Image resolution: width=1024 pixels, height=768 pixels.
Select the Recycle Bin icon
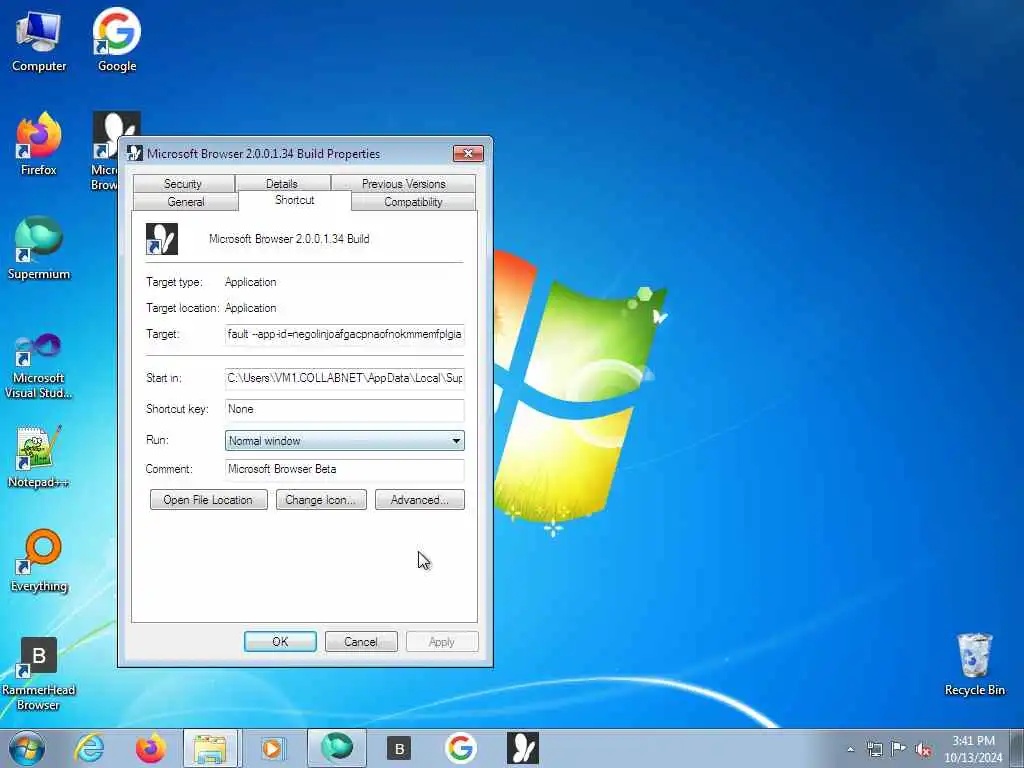974,664
